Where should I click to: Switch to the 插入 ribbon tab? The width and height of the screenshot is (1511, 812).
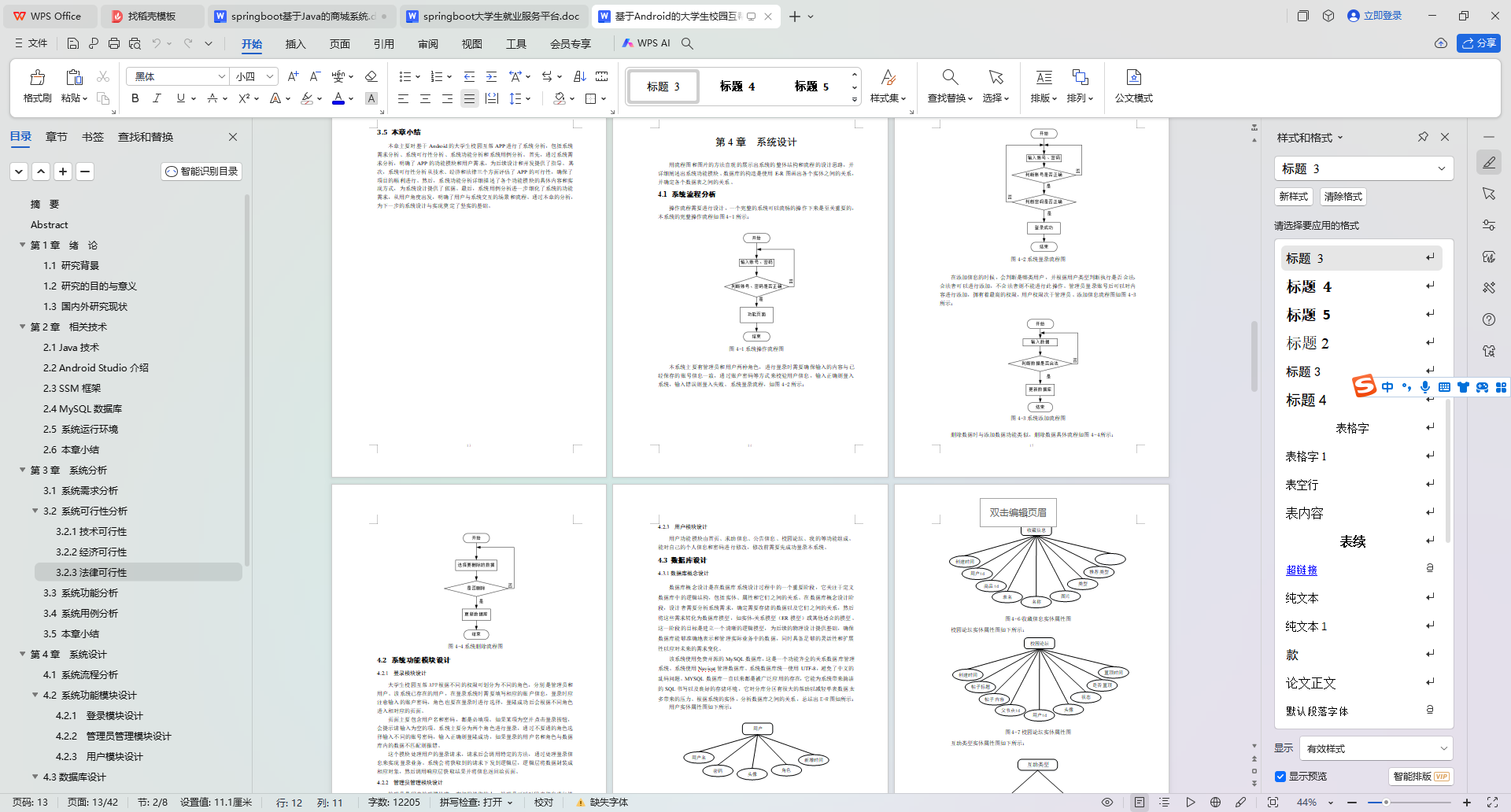(x=295, y=44)
